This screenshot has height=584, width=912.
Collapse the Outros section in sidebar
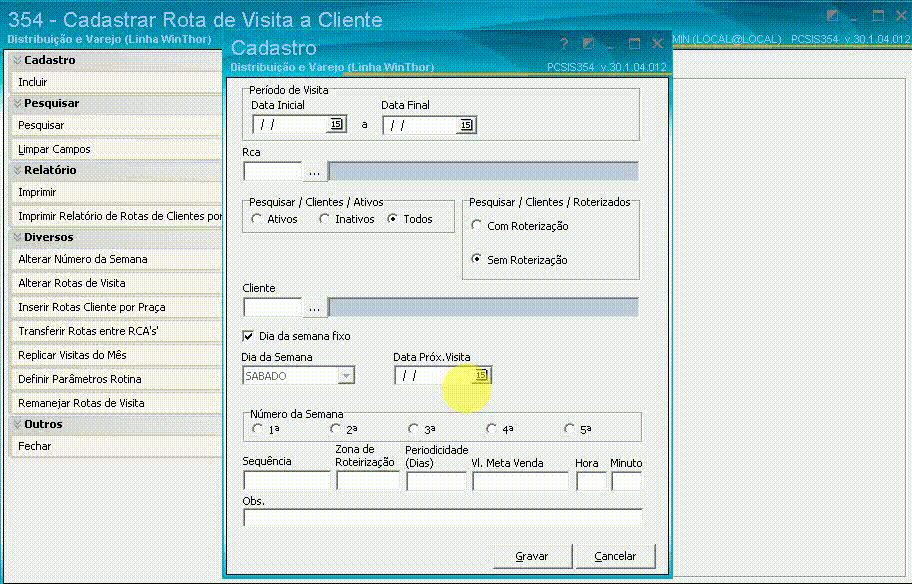(17, 424)
